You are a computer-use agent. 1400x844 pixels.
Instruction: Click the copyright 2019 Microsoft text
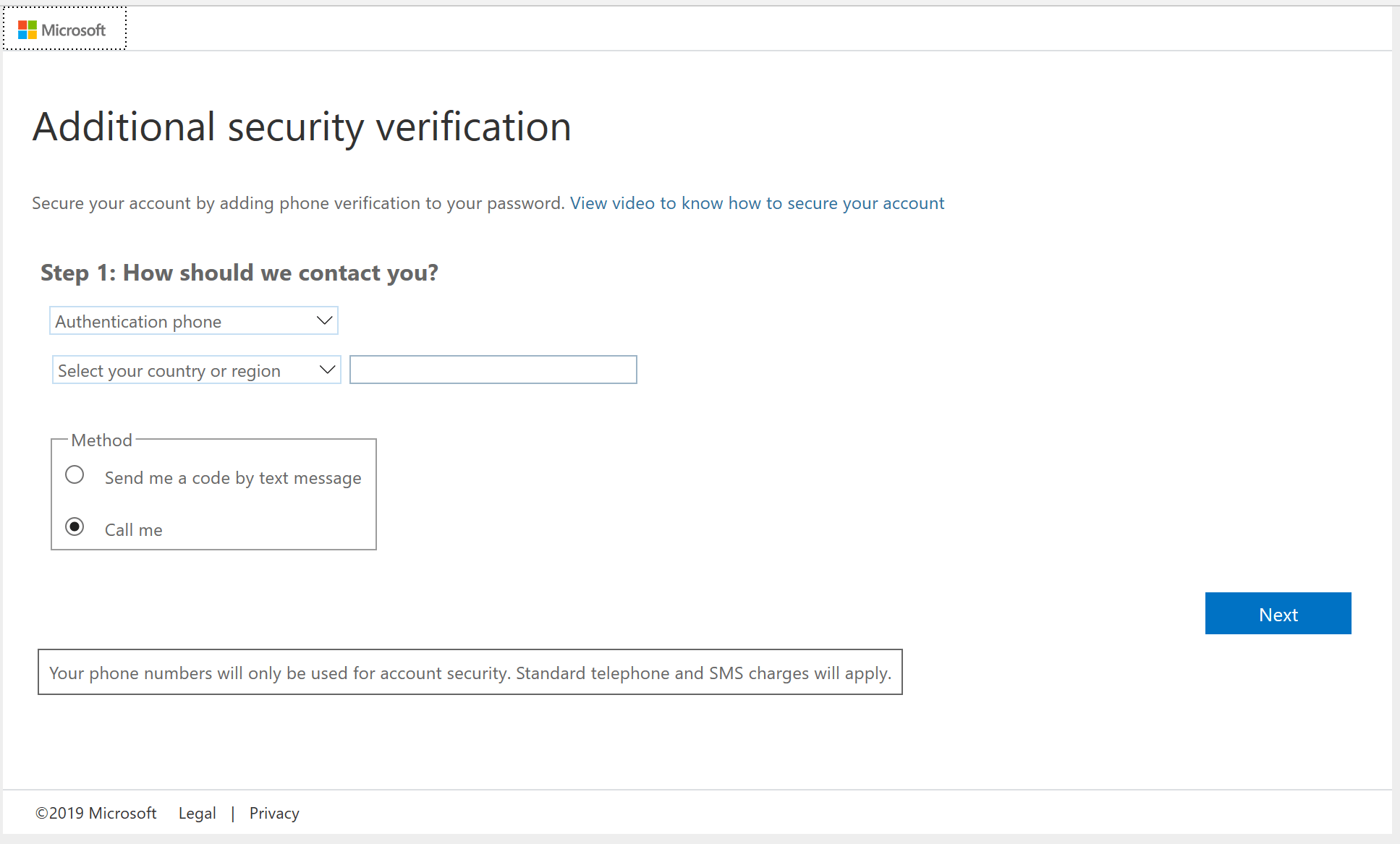pyautogui.click(x=95, y=813)
